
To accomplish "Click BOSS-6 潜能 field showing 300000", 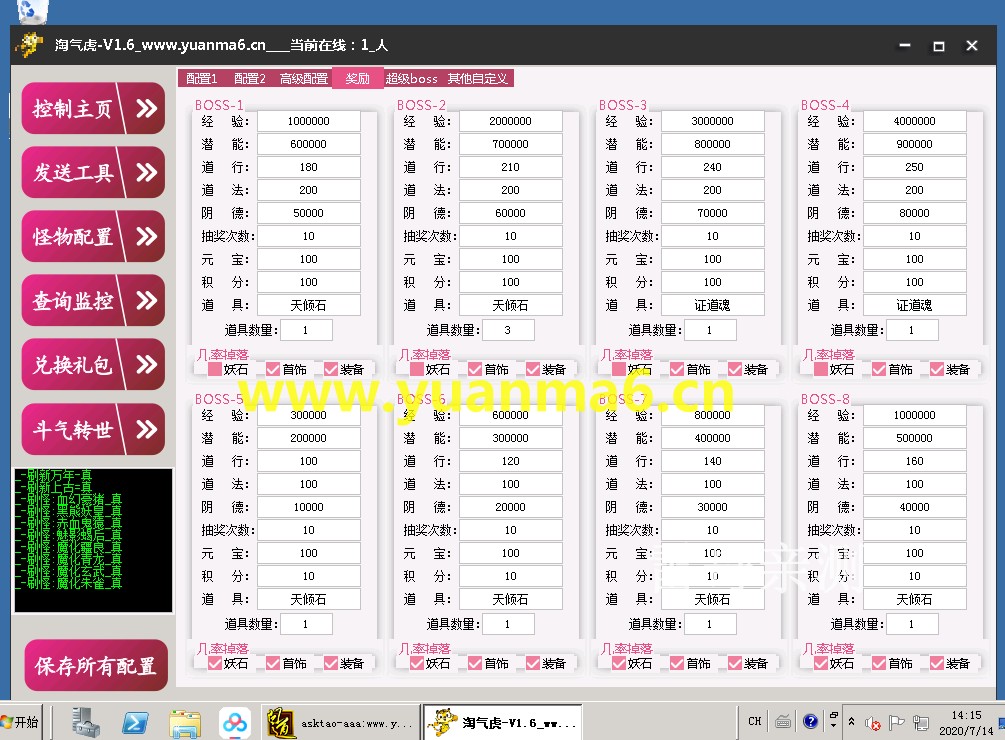I will [510, 438].
